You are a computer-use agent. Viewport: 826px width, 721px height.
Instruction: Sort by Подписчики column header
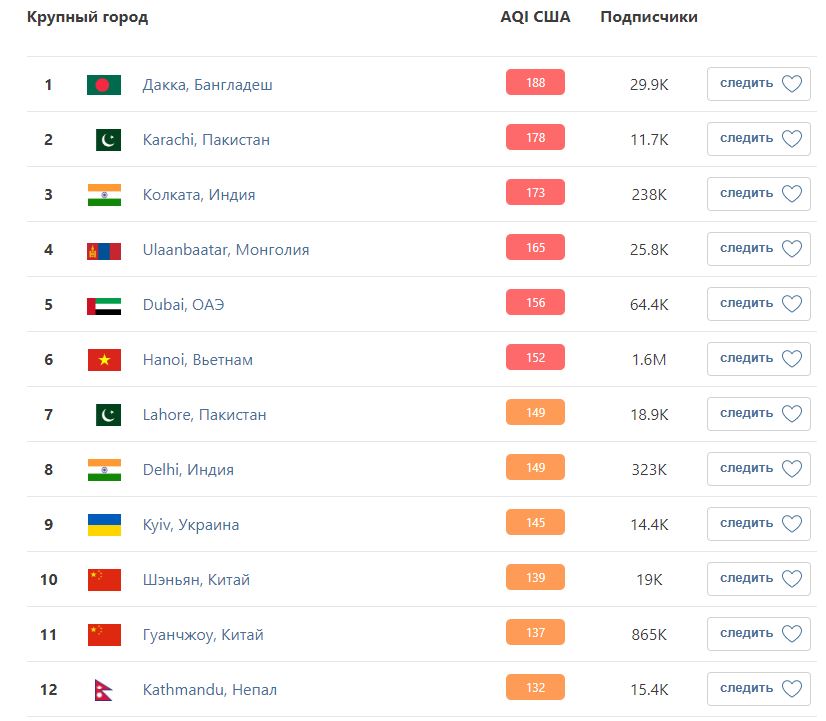(x=649, y=17)
